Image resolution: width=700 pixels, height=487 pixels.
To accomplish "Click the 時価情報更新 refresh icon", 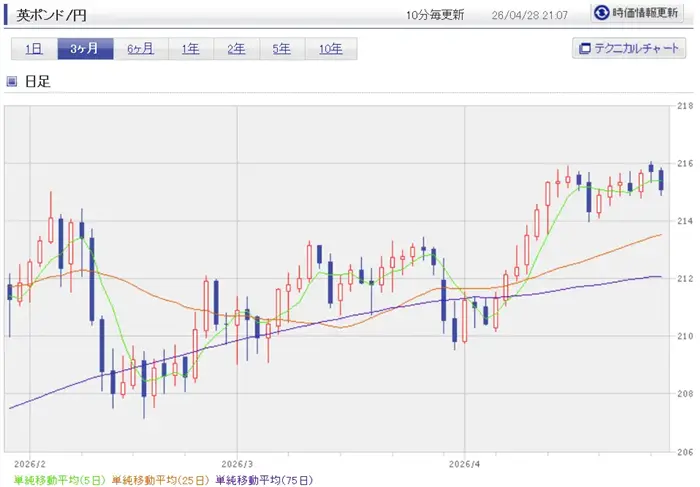I will (602, 13).
